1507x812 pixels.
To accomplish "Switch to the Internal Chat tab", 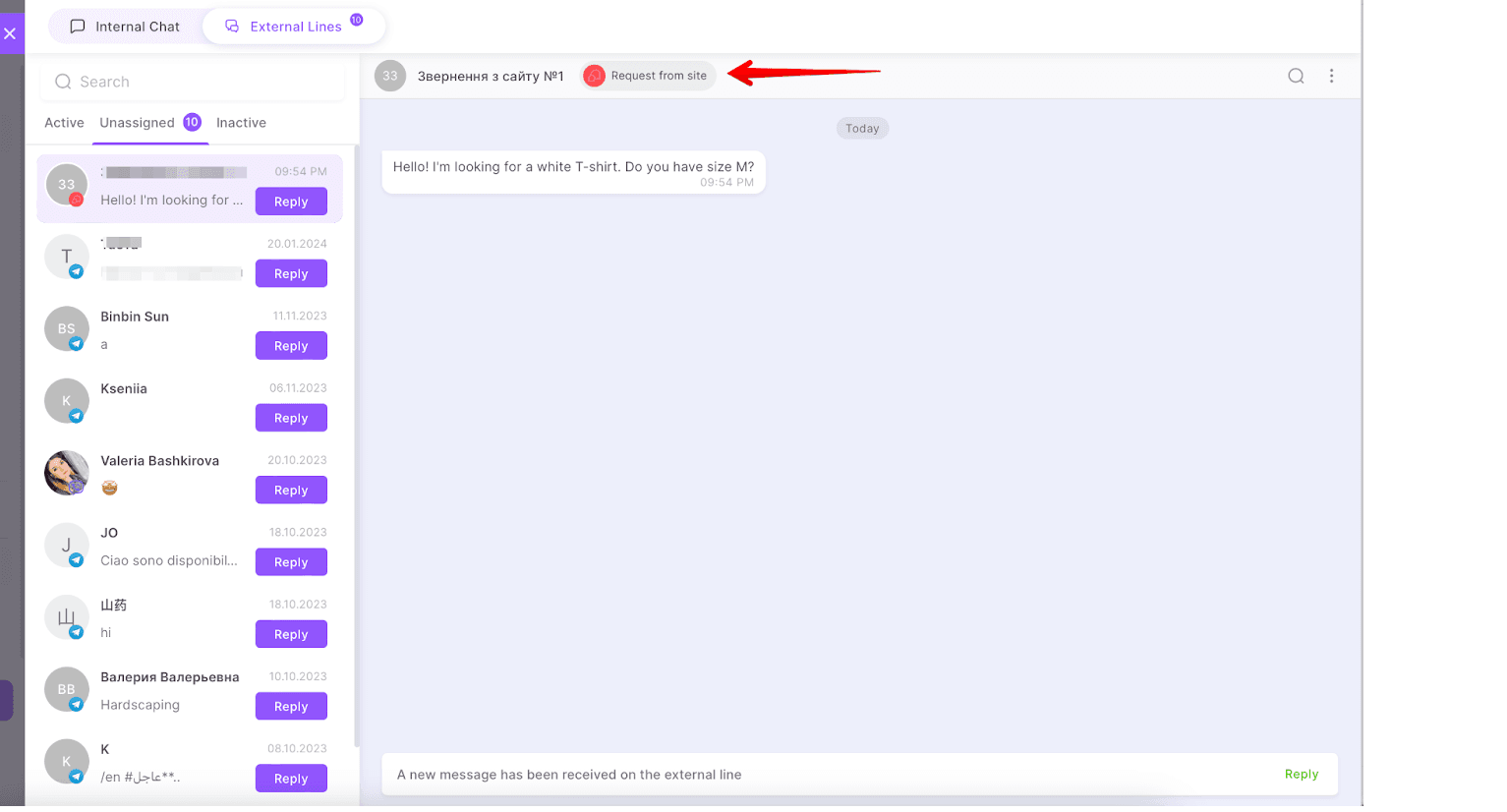I will tap(125, 27).
